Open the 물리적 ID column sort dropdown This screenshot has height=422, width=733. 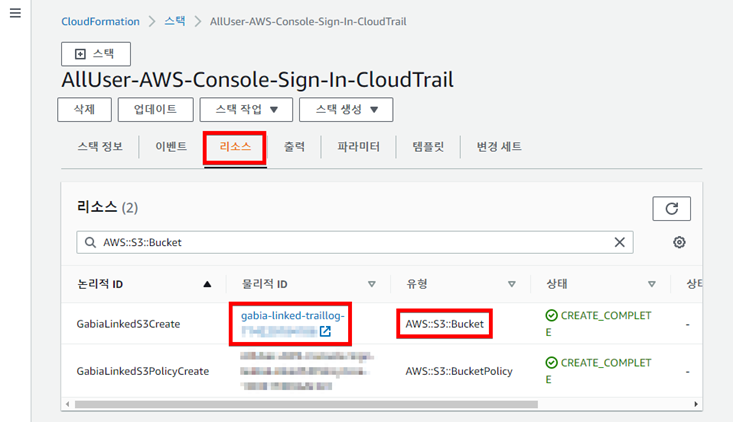click(x=372, y=284)
